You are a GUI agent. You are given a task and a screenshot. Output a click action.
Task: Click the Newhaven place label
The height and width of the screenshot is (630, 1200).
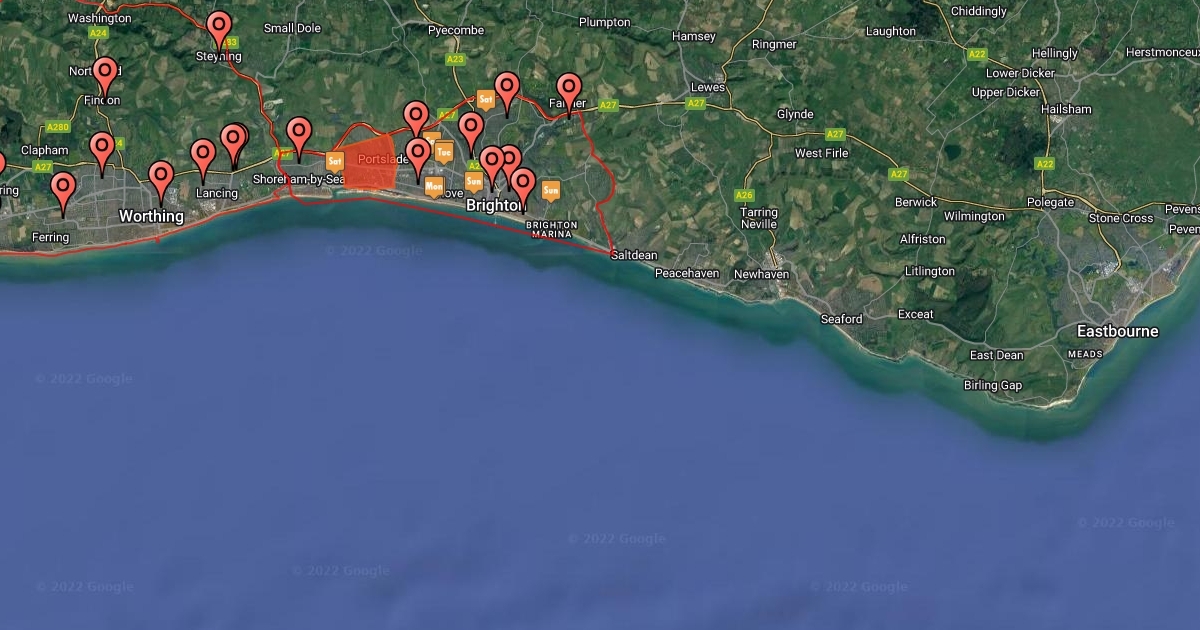pos(761,274)
